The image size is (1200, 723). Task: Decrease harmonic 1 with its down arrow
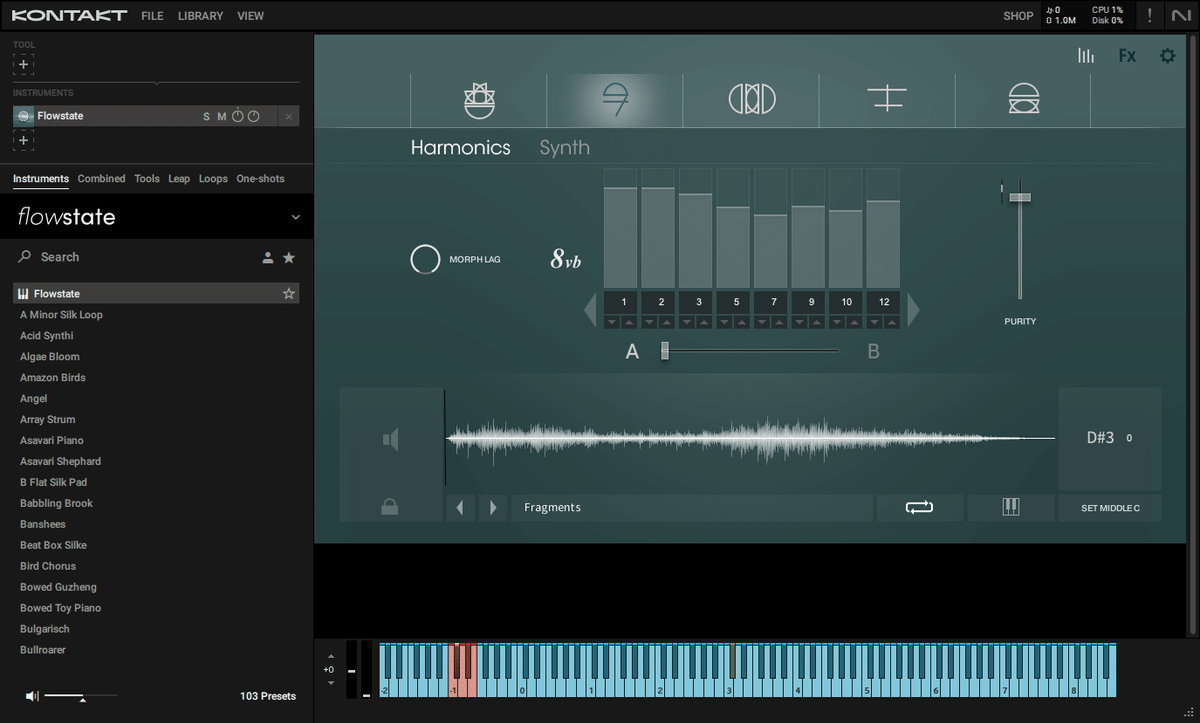tap(612, 322)
